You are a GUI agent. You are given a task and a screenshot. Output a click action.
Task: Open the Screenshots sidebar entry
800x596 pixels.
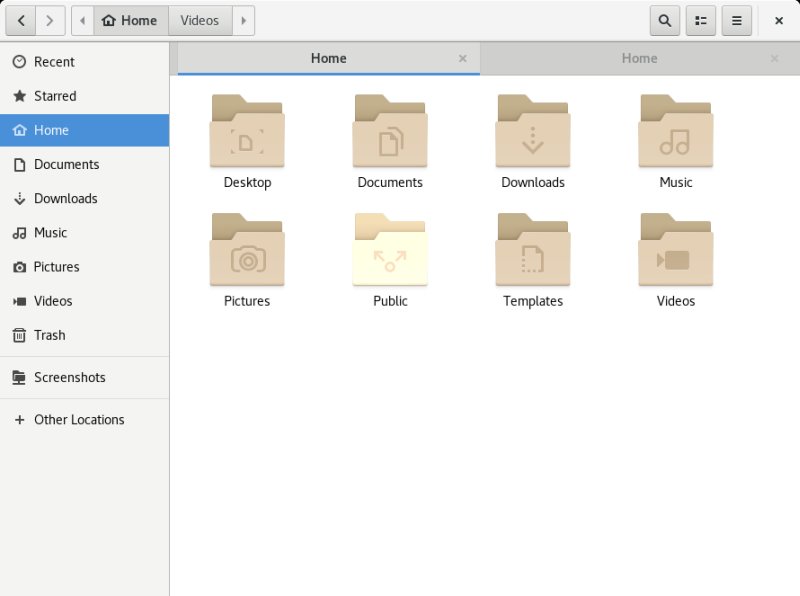[70, 377]
